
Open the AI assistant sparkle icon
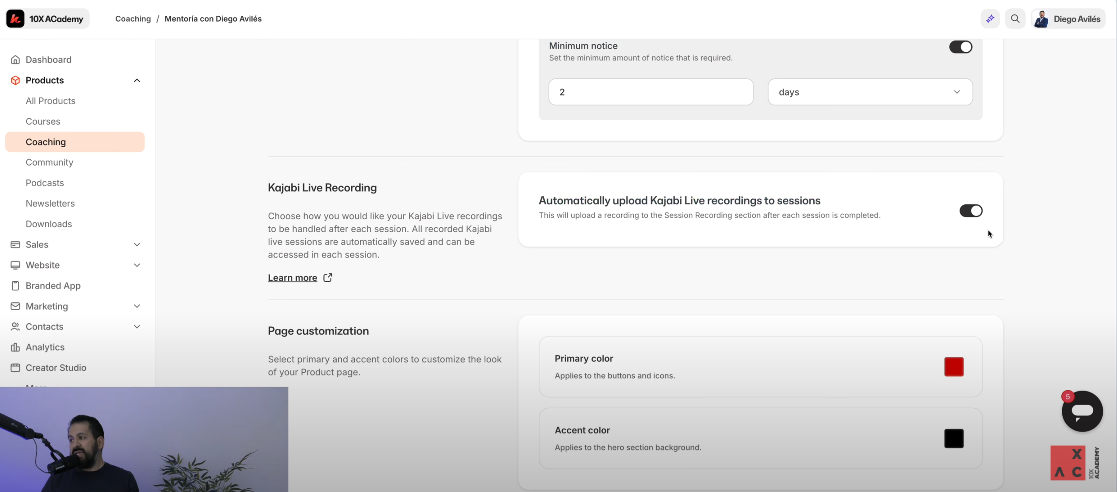[x=990, y=18]
